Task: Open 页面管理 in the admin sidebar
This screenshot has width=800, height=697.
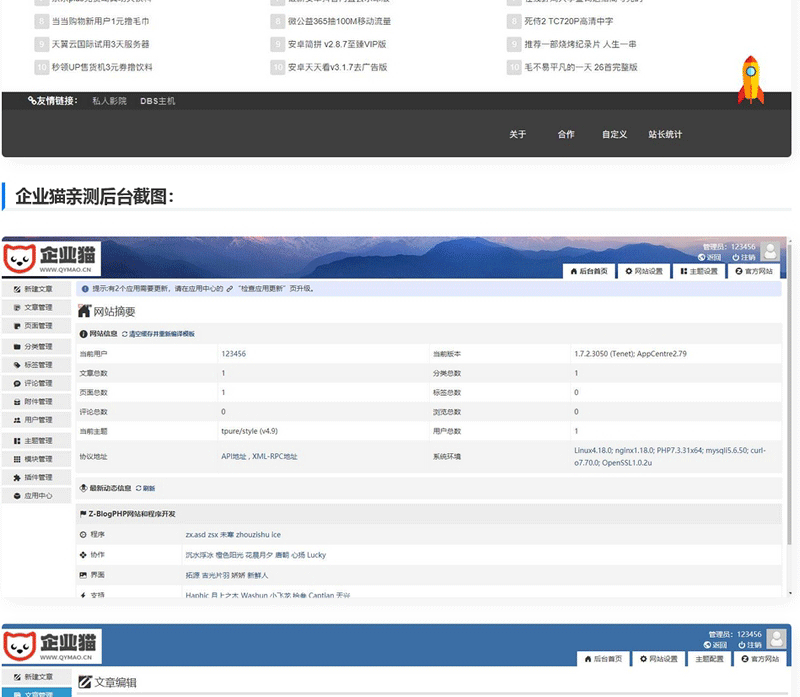Action: click(36, 326)
